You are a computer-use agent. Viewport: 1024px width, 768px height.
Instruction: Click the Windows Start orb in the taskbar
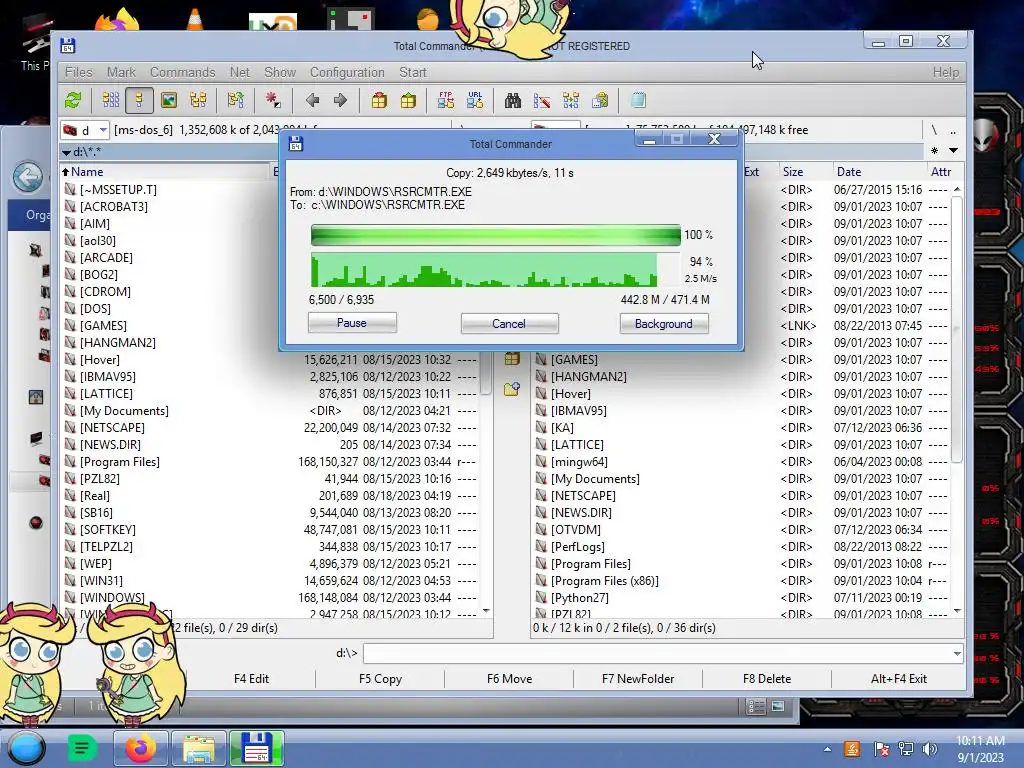pyautogui.click(x=26, y=748)
